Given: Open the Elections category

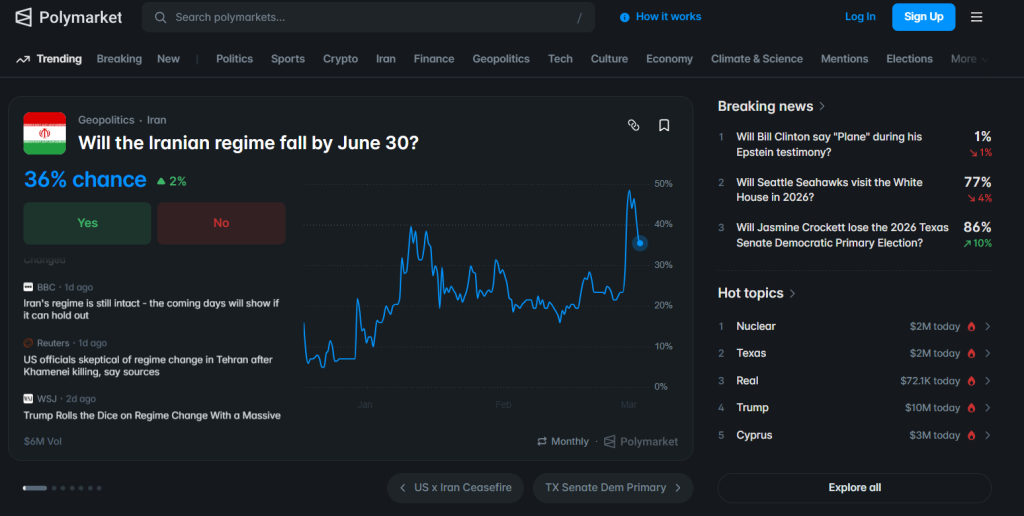Looking at the screenshot, I should coord(909,59).
